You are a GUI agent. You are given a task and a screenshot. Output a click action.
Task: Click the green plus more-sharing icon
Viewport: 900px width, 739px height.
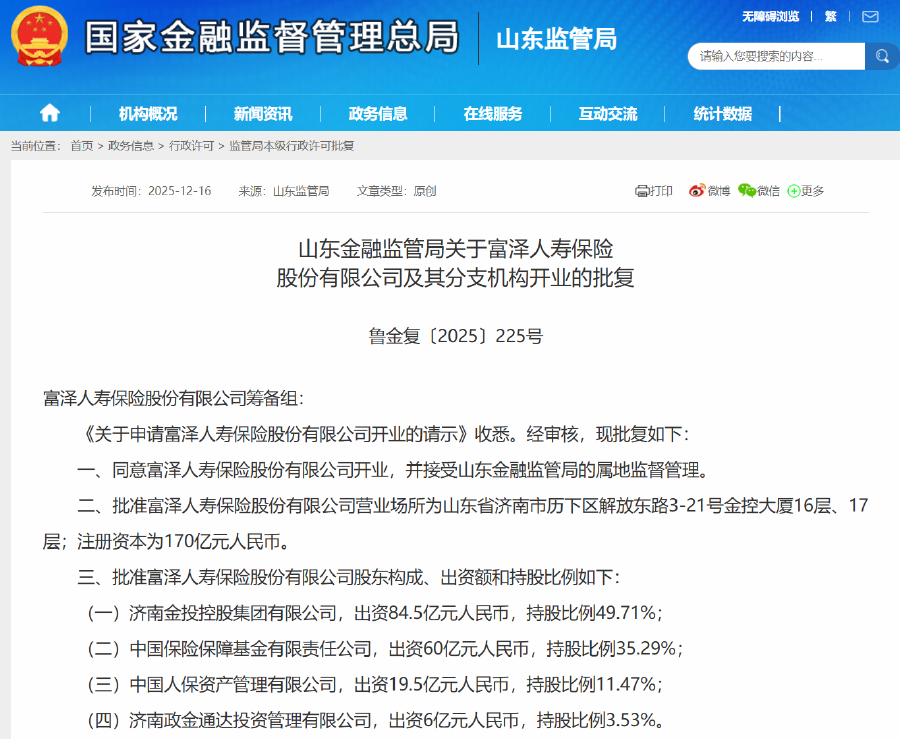pos(794,191)
